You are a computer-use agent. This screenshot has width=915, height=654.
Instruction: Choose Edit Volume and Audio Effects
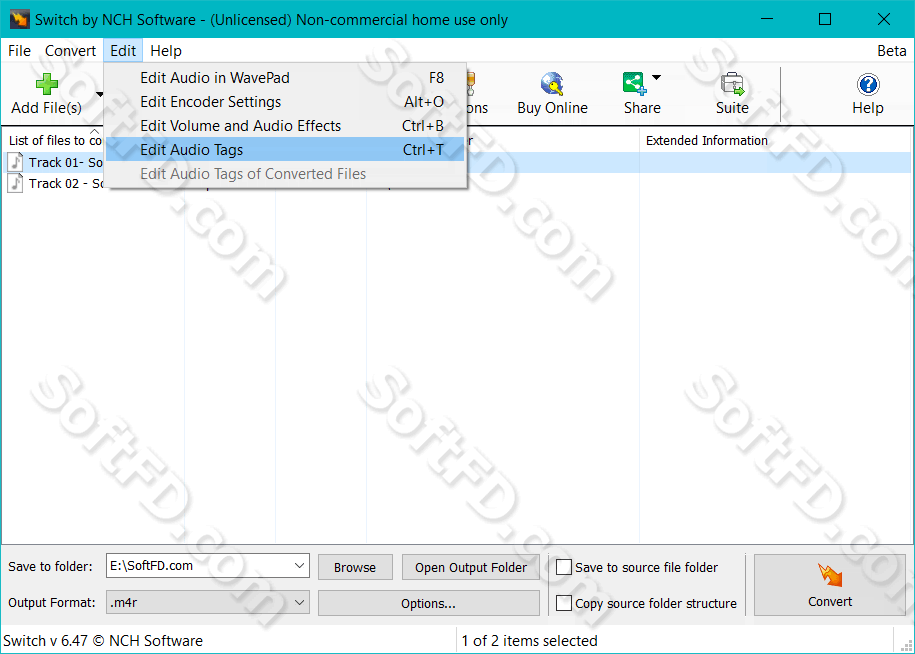[285, 125]
